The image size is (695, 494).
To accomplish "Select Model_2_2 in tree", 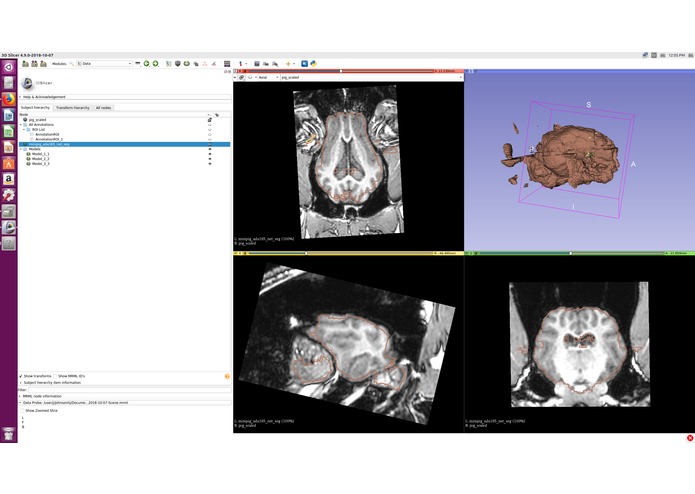I will [x=41, y=159].
